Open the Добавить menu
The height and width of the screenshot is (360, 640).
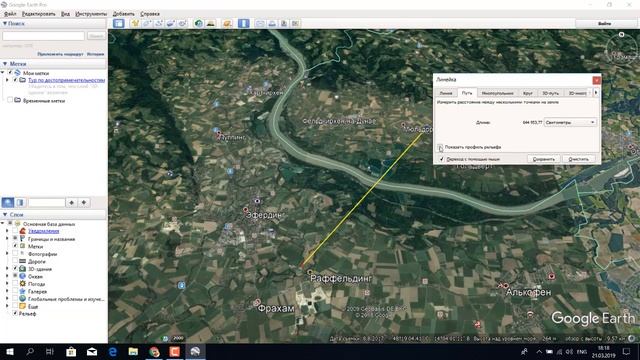tap(123, 13)
